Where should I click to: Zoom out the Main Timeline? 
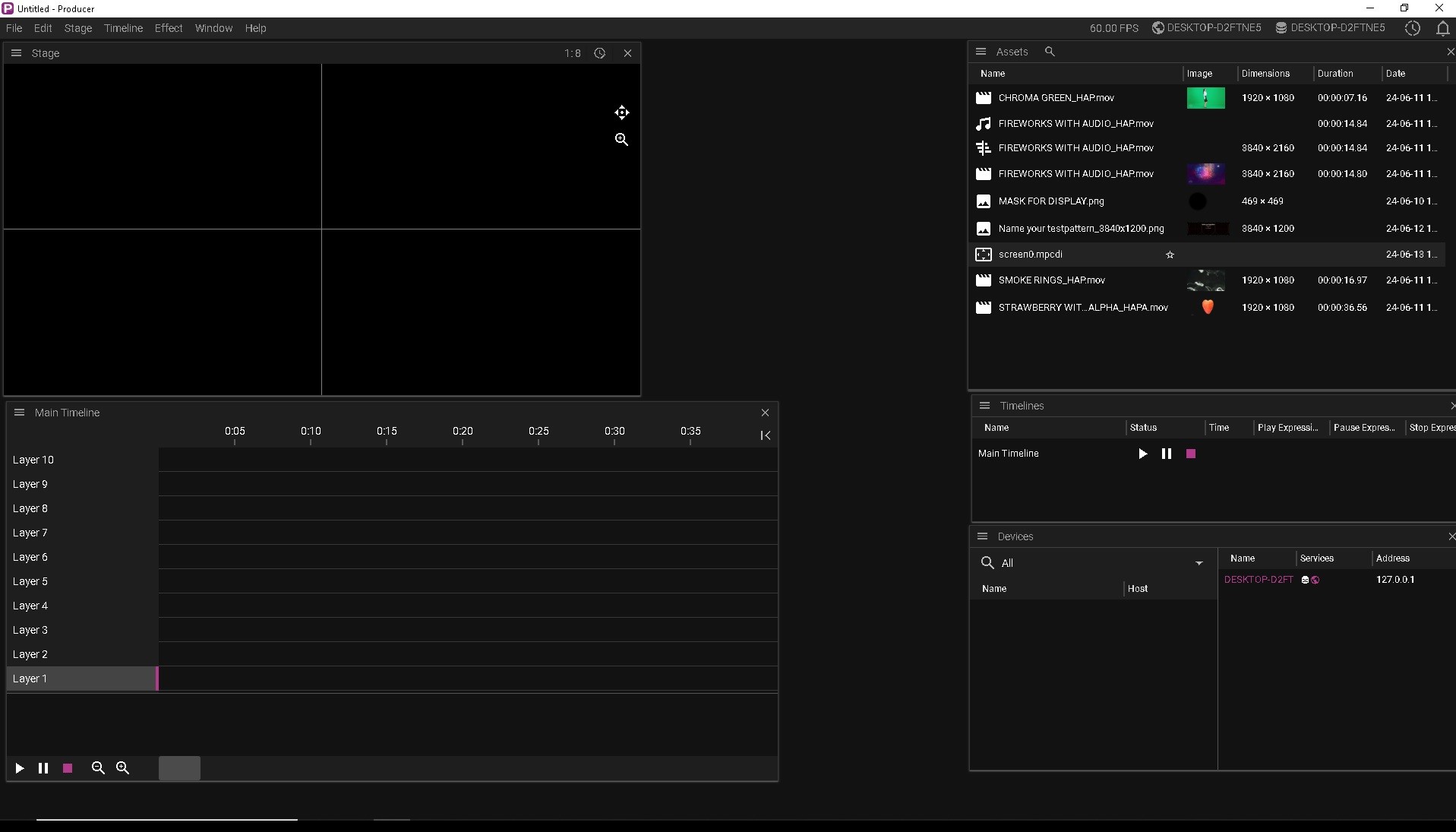[98, 768]
